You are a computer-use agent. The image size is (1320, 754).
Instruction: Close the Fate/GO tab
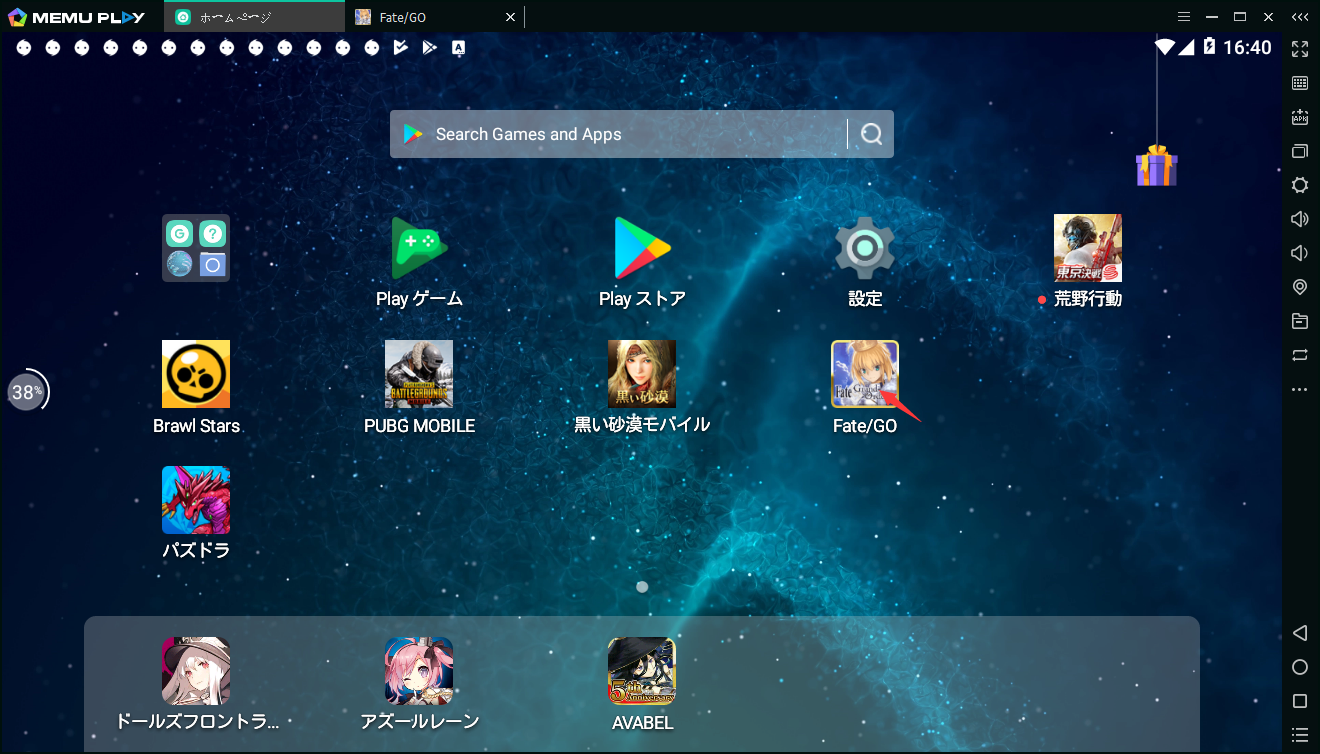(x=510, y=17)
